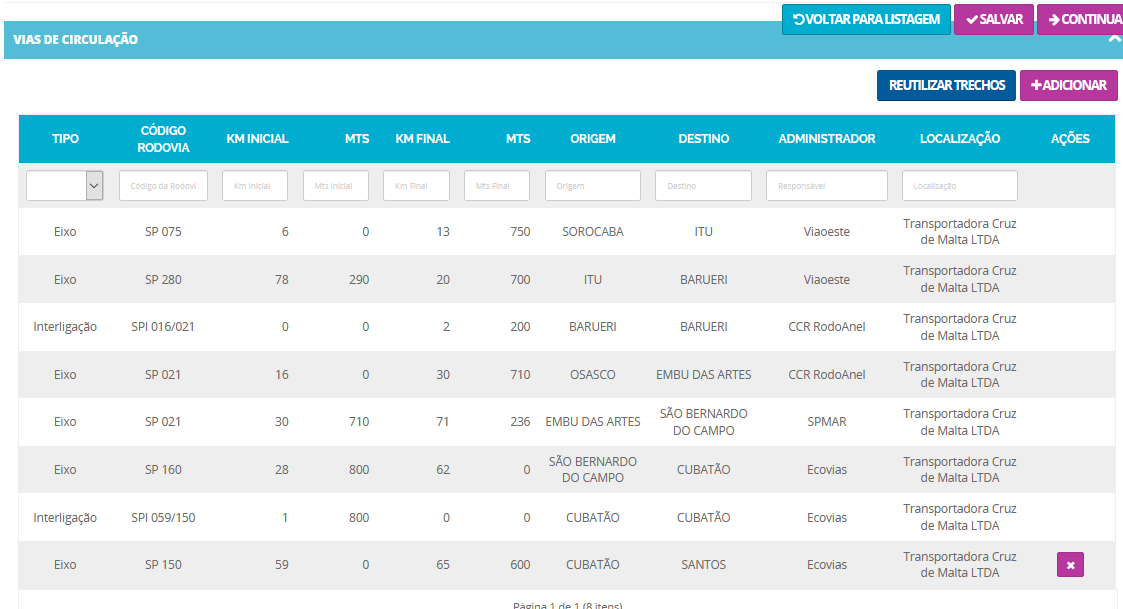Focus the Destino filter field
This screenshot has height=609, width=1123.
point(703,186)
